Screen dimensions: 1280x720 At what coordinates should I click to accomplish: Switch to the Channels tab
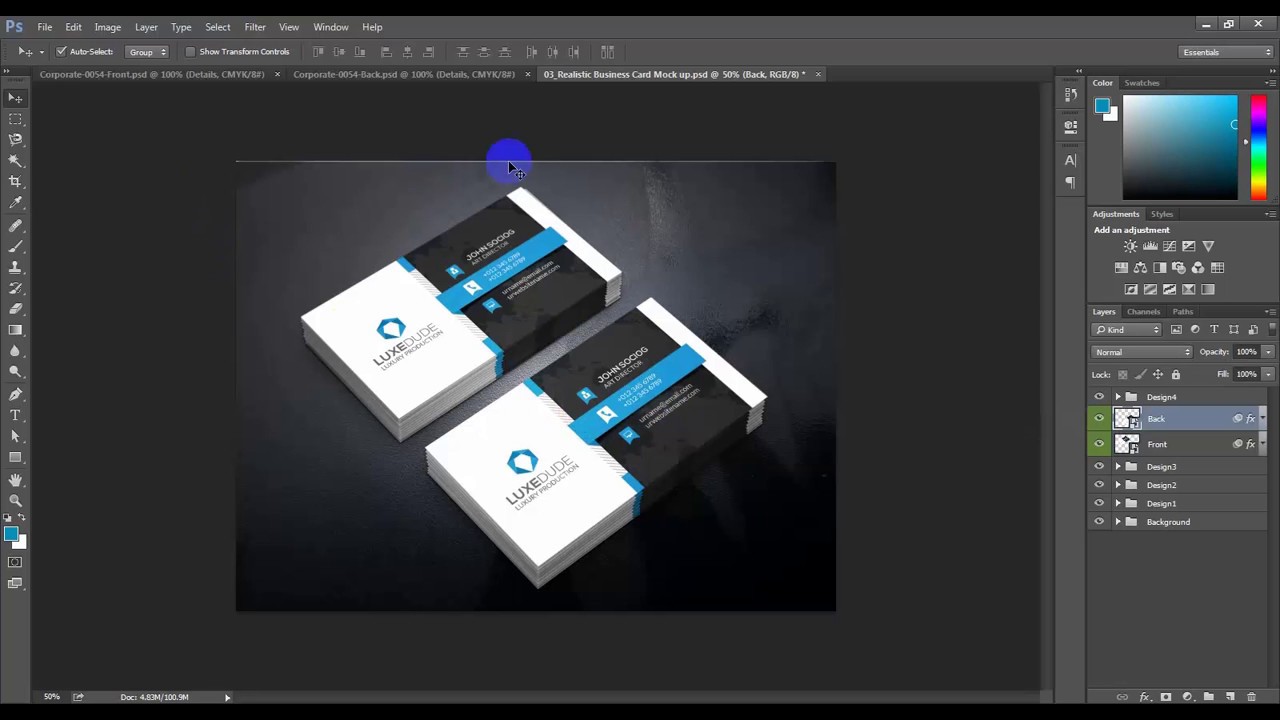point(1143,311)
